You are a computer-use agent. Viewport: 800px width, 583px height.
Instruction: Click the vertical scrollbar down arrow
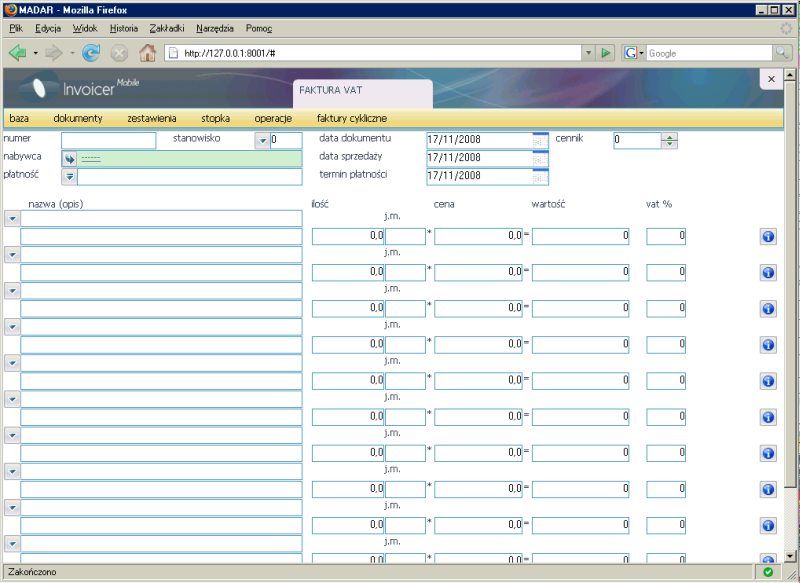point(790,556)
